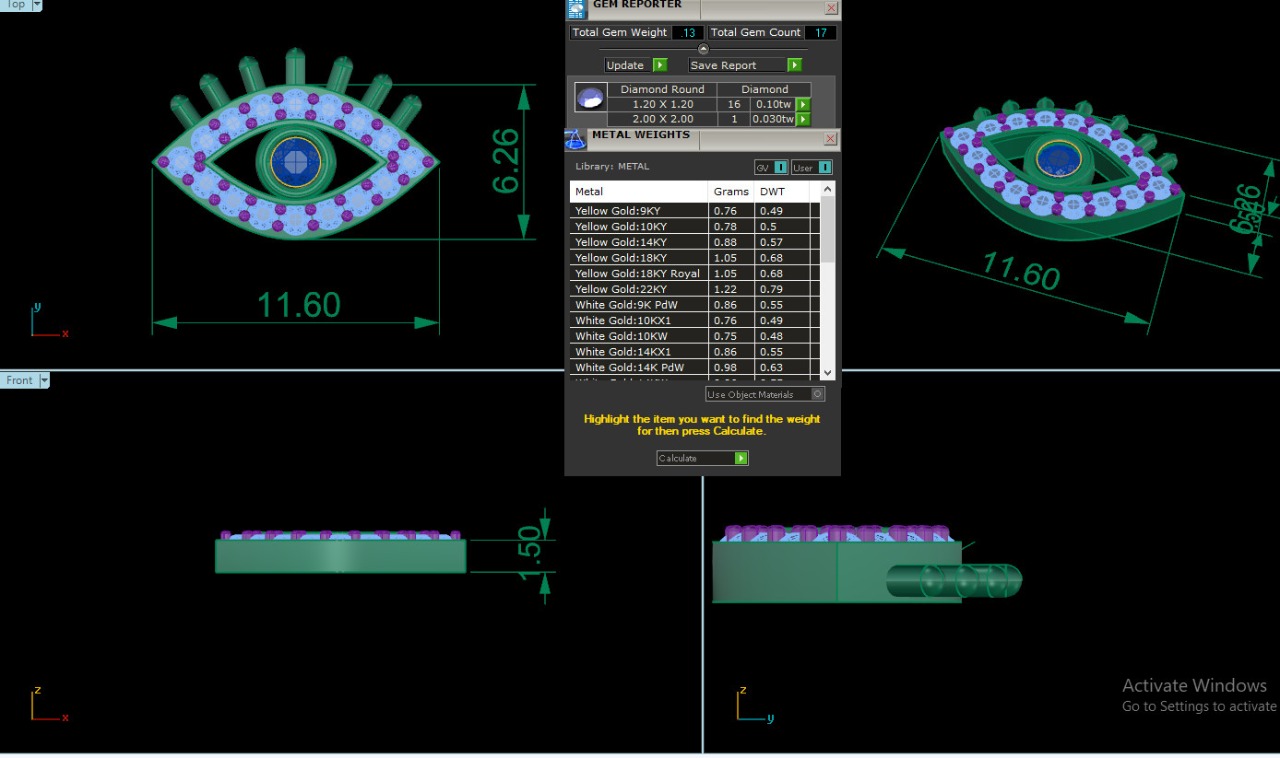Click the Metal Weights scale icon
This screenshot has height=758, width=1280.
point(575,139)
